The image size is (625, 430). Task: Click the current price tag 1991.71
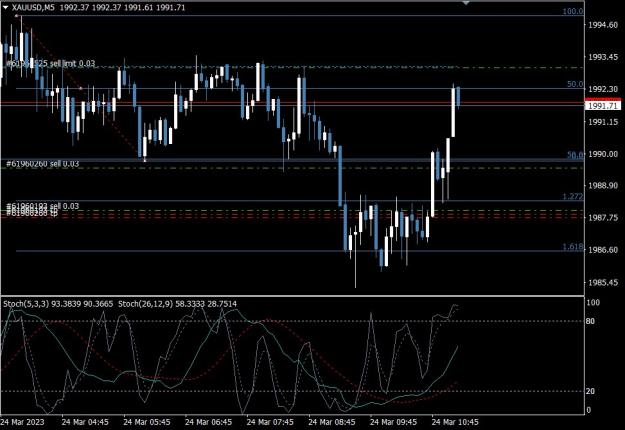click(603, 106)
